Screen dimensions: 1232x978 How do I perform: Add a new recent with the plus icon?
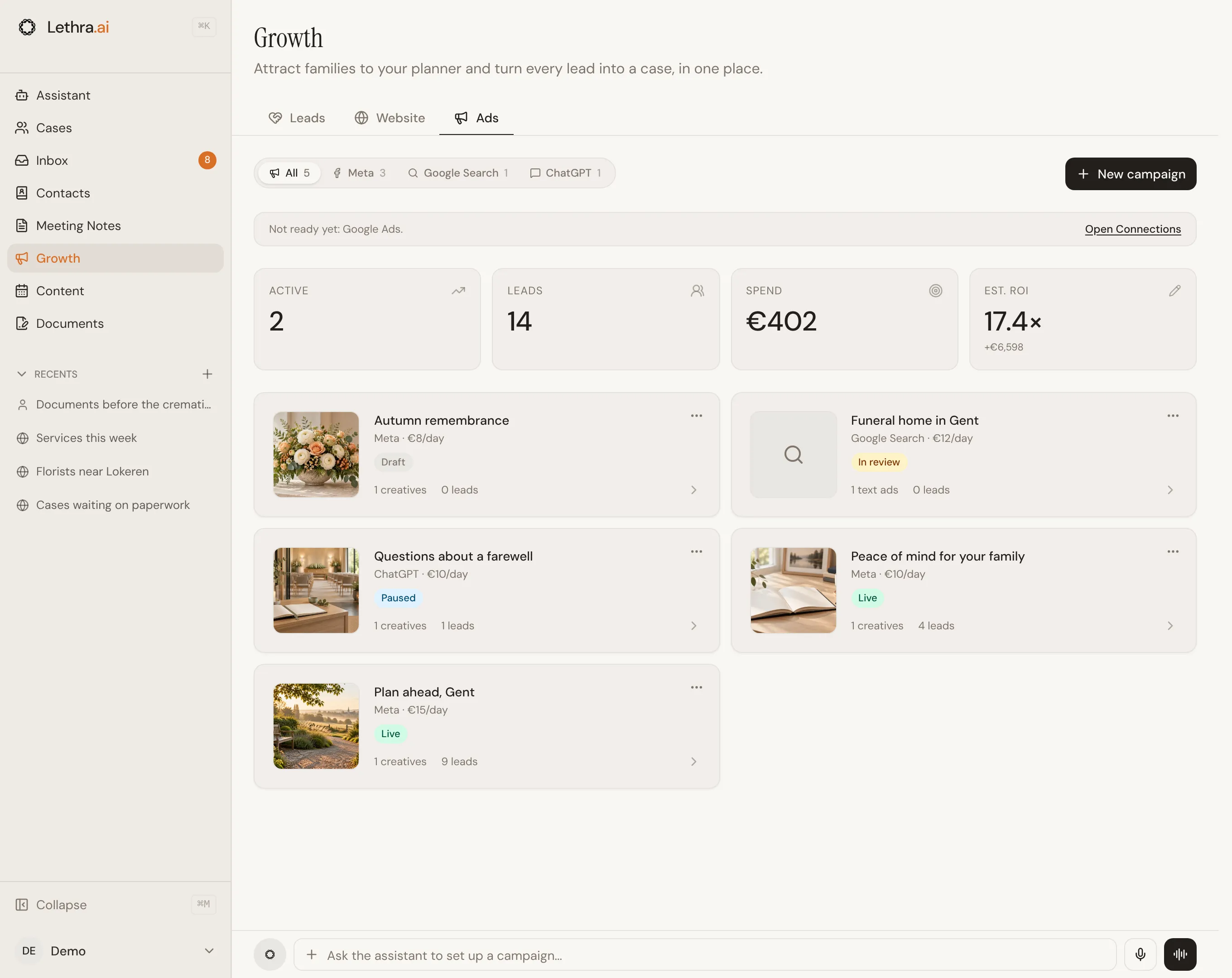[x=207, y=374]
